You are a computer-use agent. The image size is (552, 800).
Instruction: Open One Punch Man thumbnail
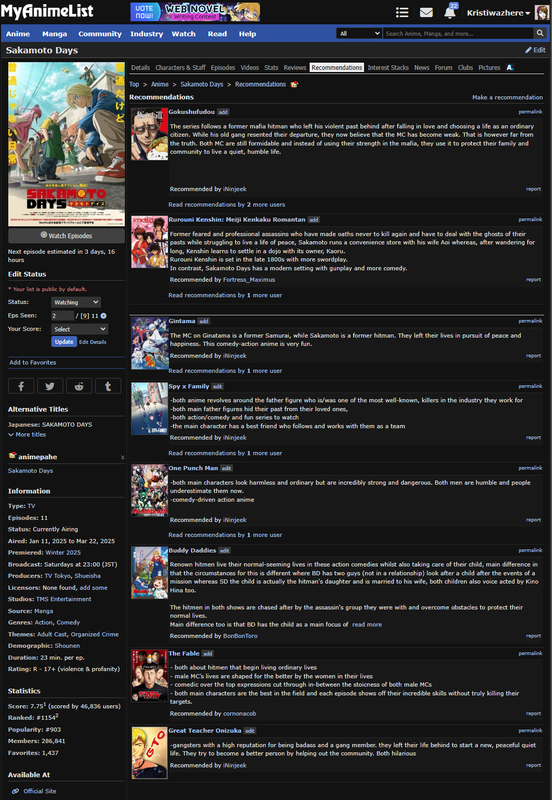pyautogui.click(x=149, y=490)
